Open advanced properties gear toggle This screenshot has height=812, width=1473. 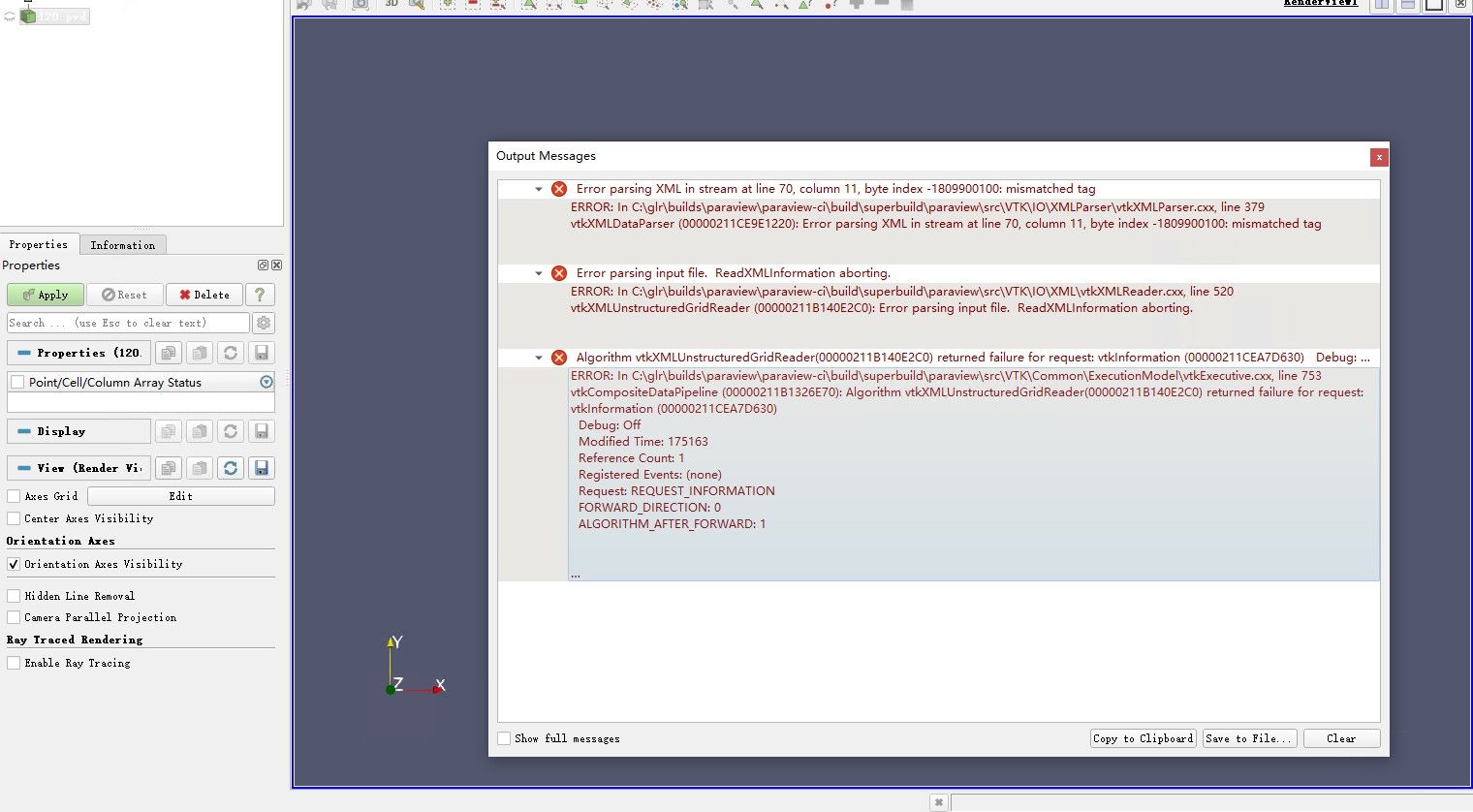pyautogui.click(x=264, y=323)
